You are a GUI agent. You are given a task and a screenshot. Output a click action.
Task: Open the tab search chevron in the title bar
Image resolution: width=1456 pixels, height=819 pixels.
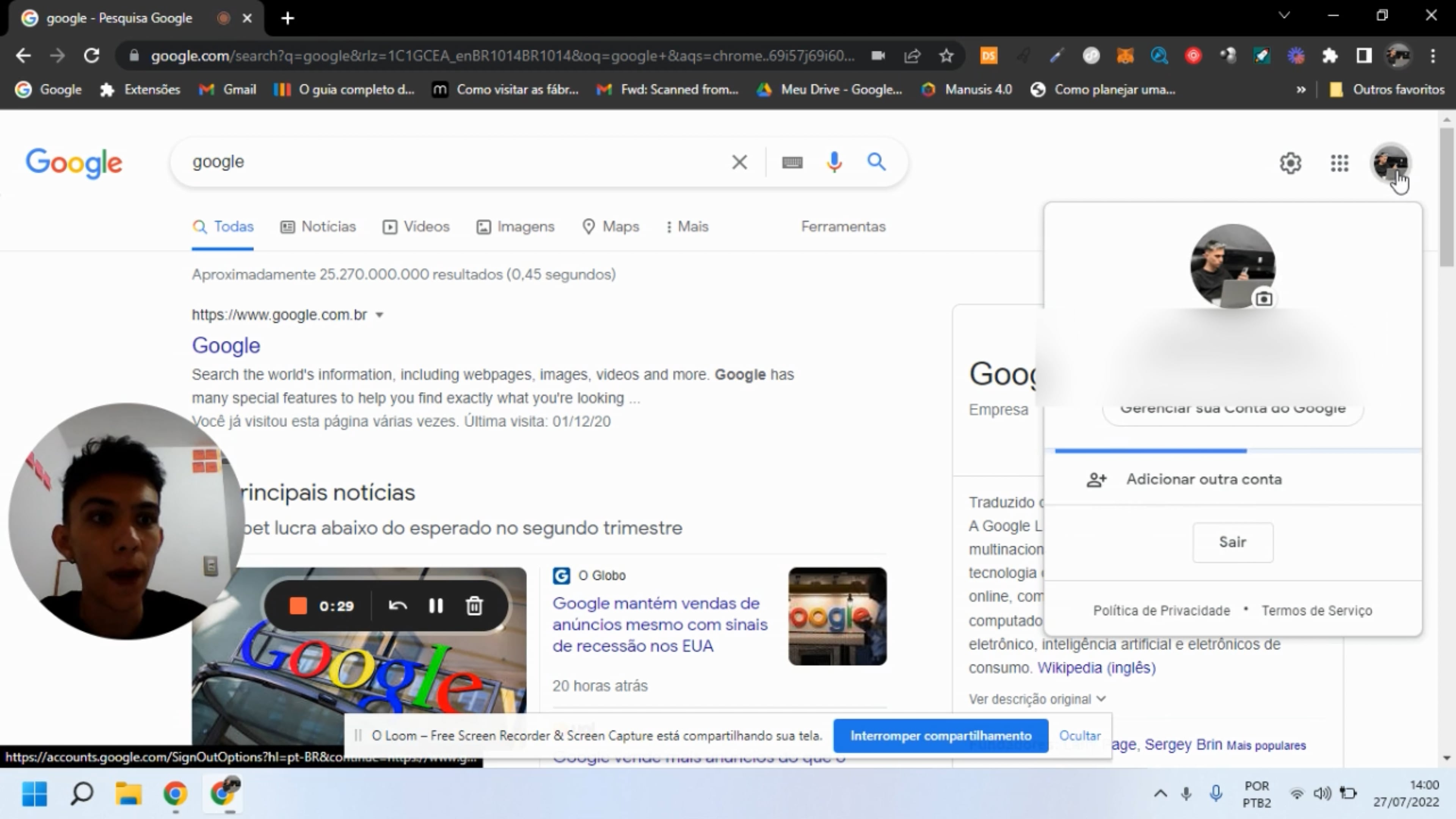coord(1284,15)
